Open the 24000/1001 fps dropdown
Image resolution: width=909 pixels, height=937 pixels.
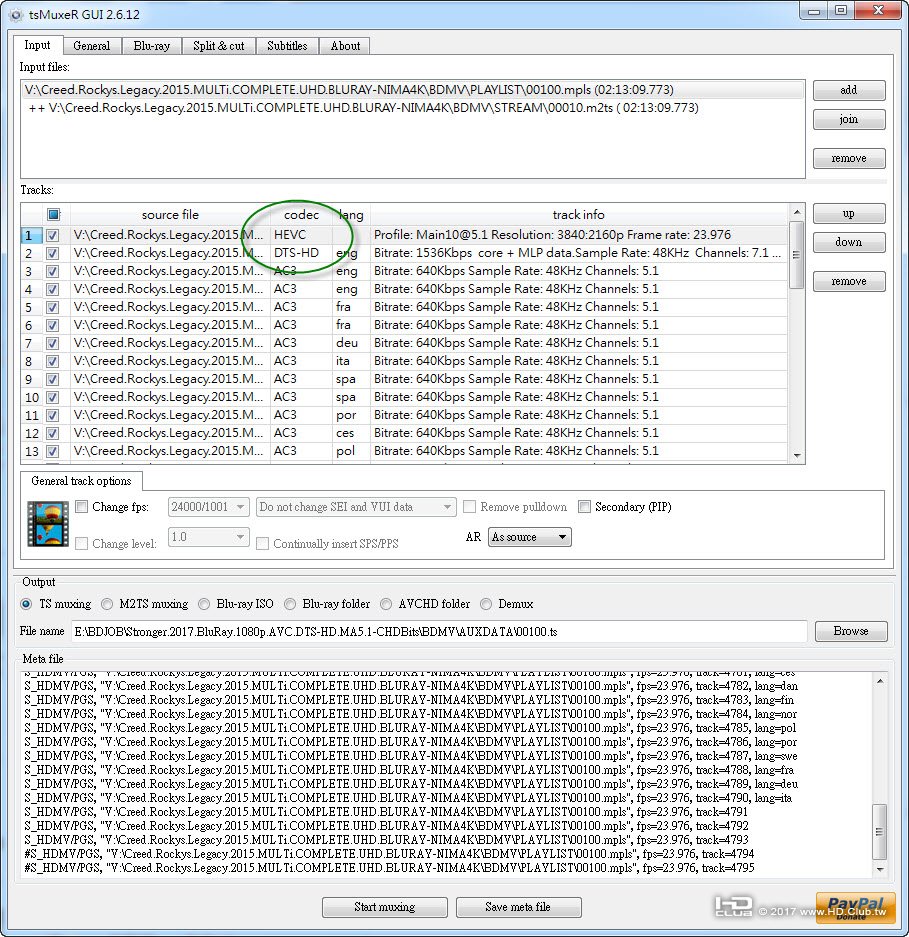click(x=209, y=507)
